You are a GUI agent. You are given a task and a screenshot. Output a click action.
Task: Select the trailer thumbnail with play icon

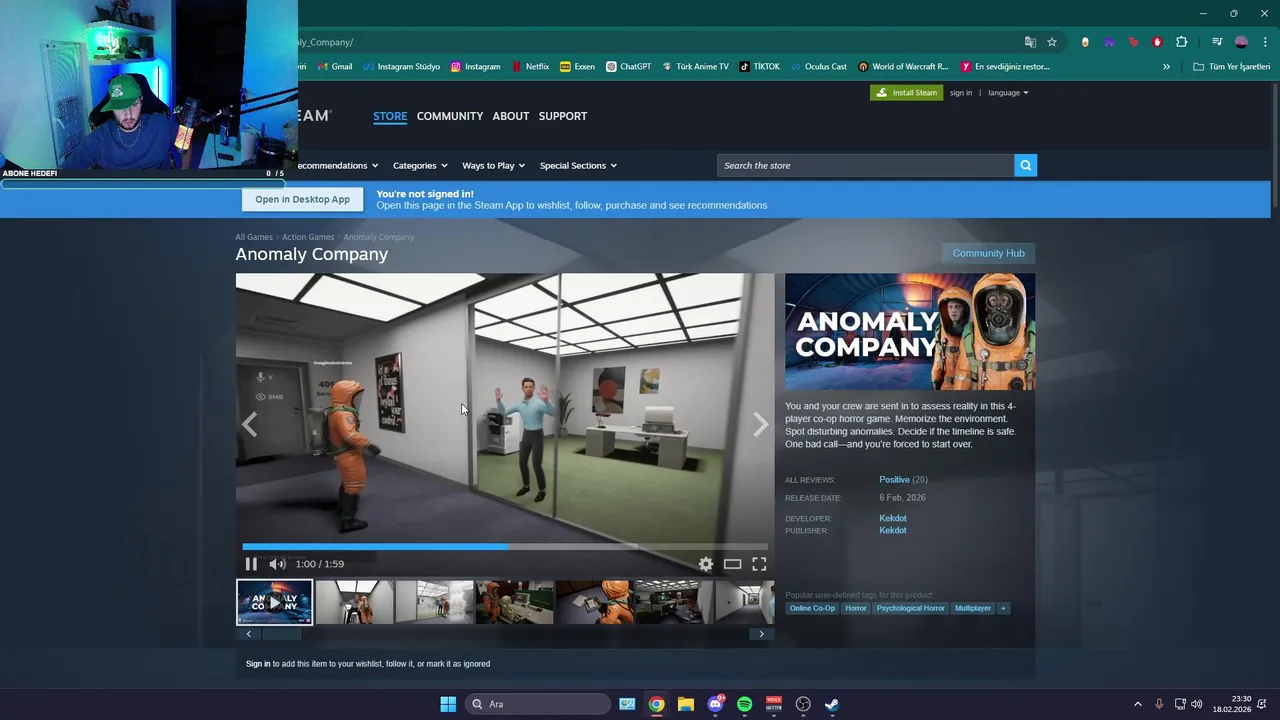coord(274,603)
